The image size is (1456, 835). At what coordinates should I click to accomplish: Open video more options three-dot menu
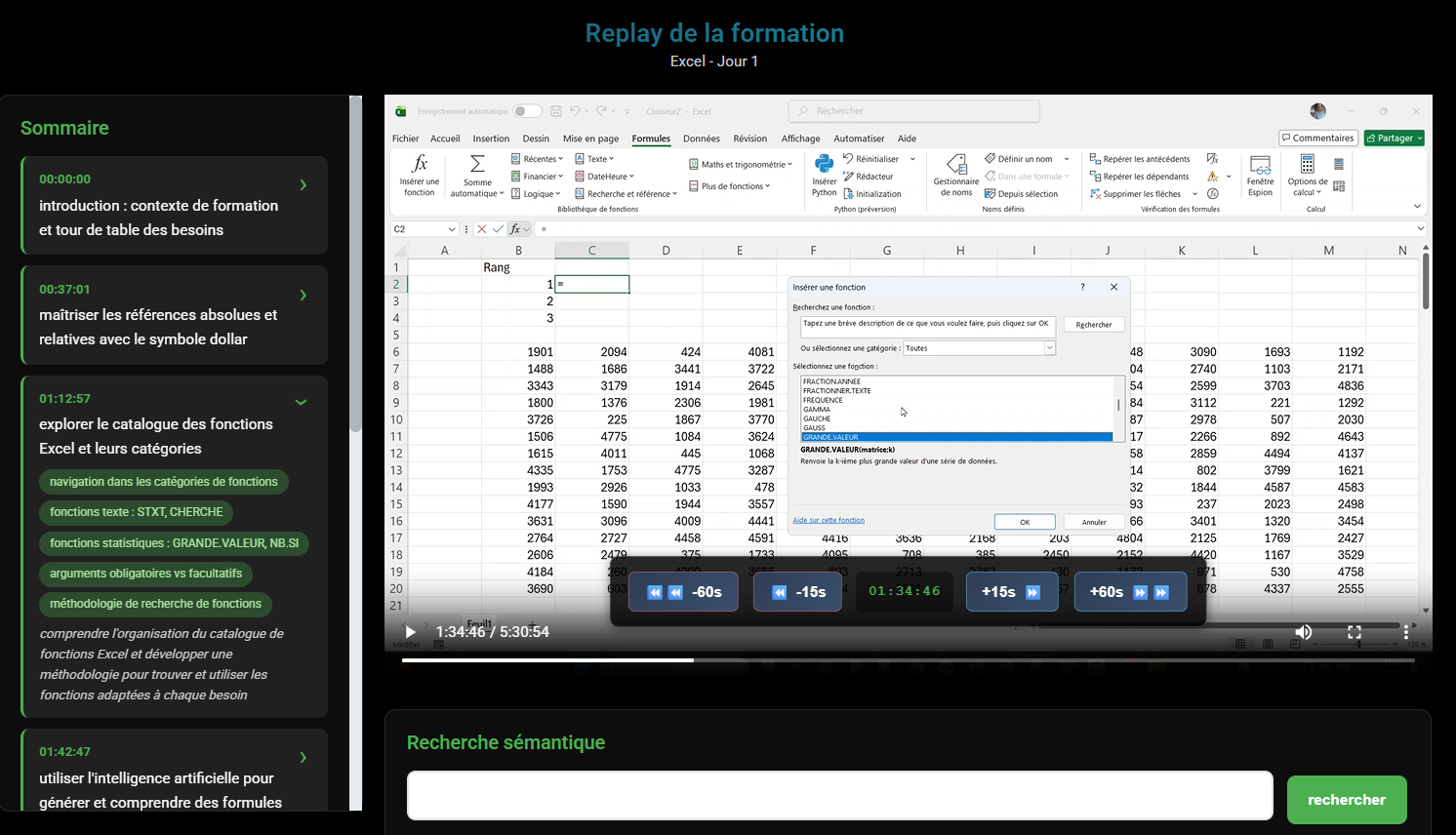click(1405, 632)
